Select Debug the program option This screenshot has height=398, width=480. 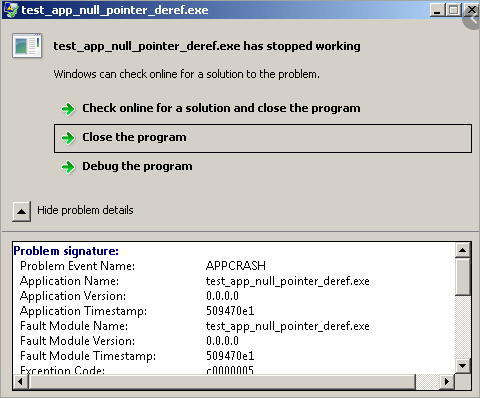137,166
